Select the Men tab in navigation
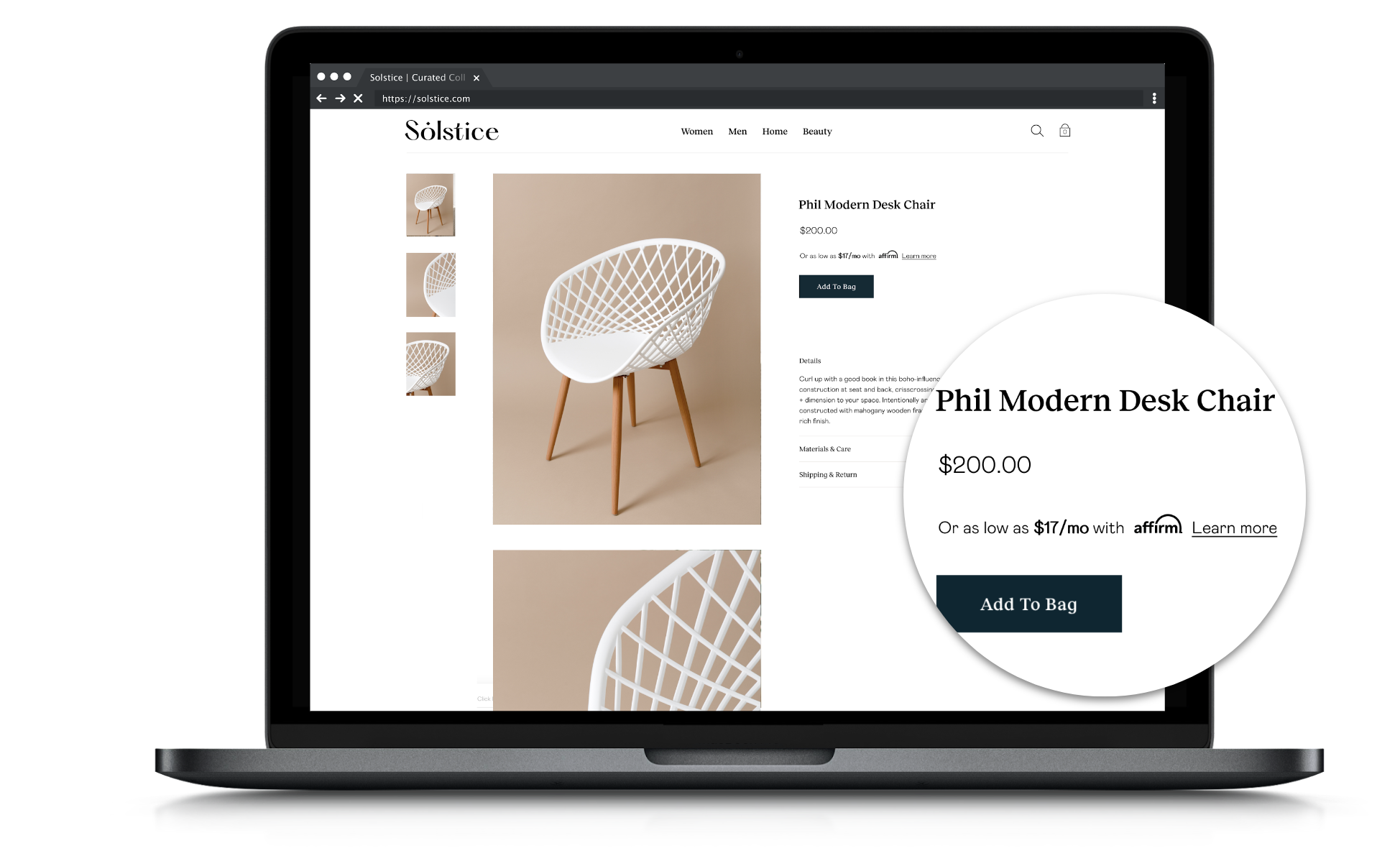Image resolution: width=1400 pixels, height=848 pixels. 737,131
